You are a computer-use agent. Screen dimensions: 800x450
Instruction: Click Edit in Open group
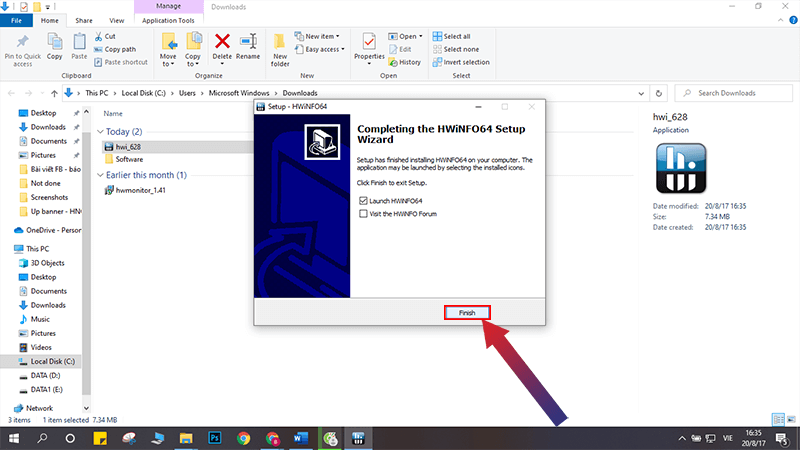tap(401, 49)
